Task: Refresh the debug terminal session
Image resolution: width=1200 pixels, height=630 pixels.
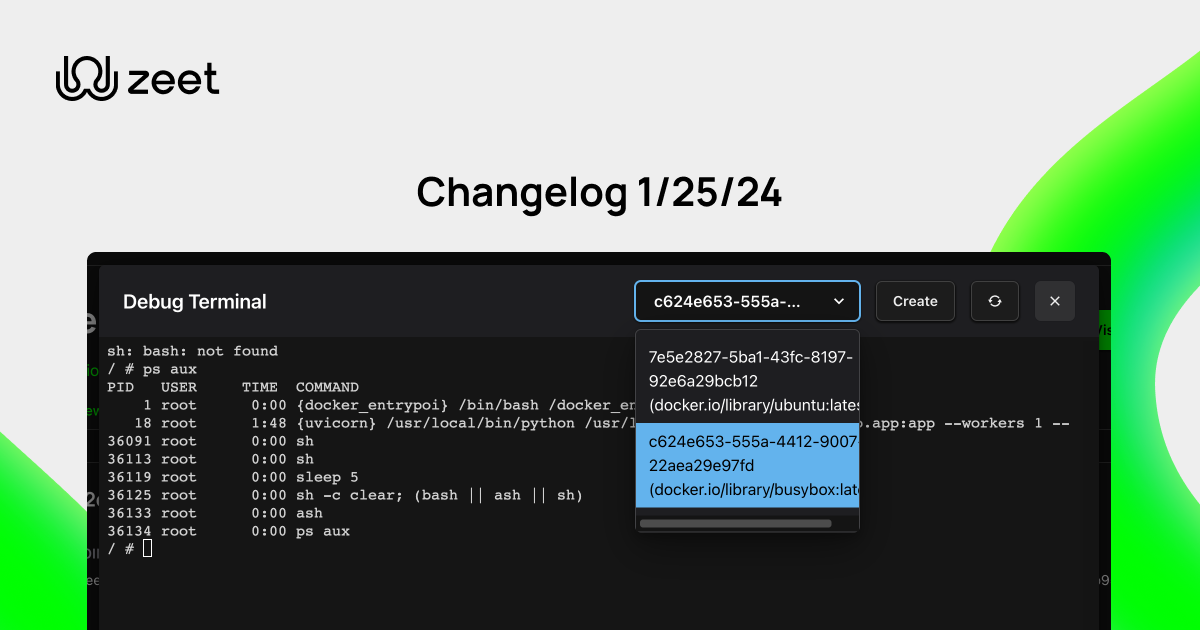Action: pyautogui.click(x=995, y=301)
